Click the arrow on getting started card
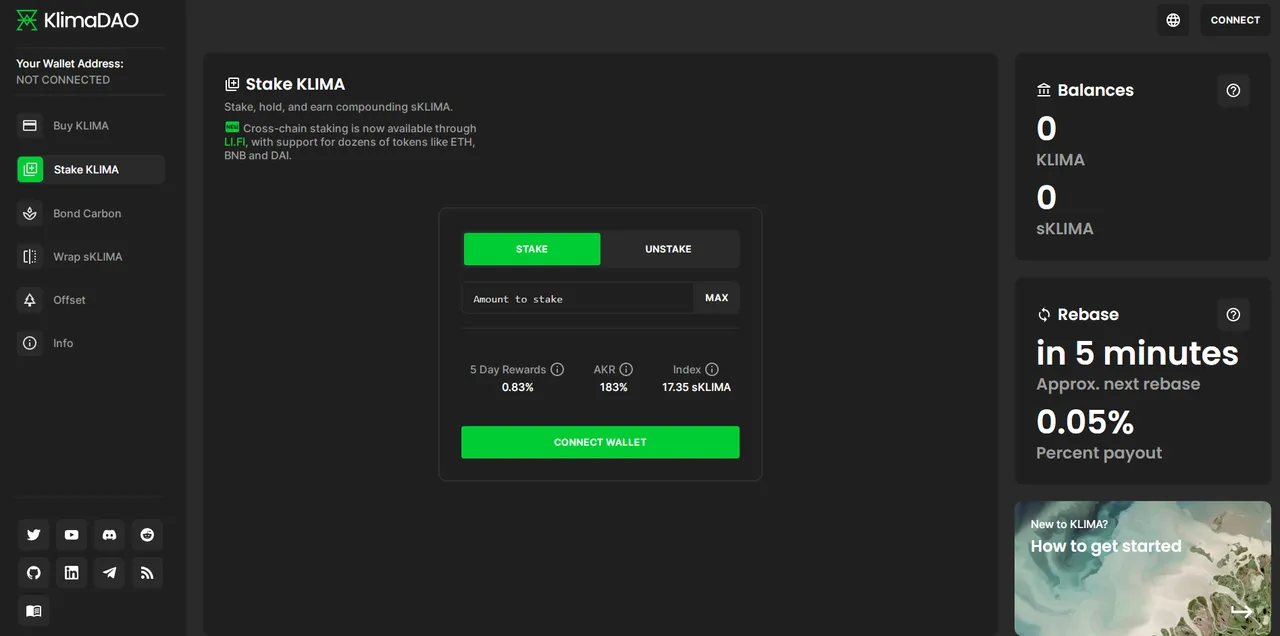This screenshot has height=636, width=1280. (1242, 611)
